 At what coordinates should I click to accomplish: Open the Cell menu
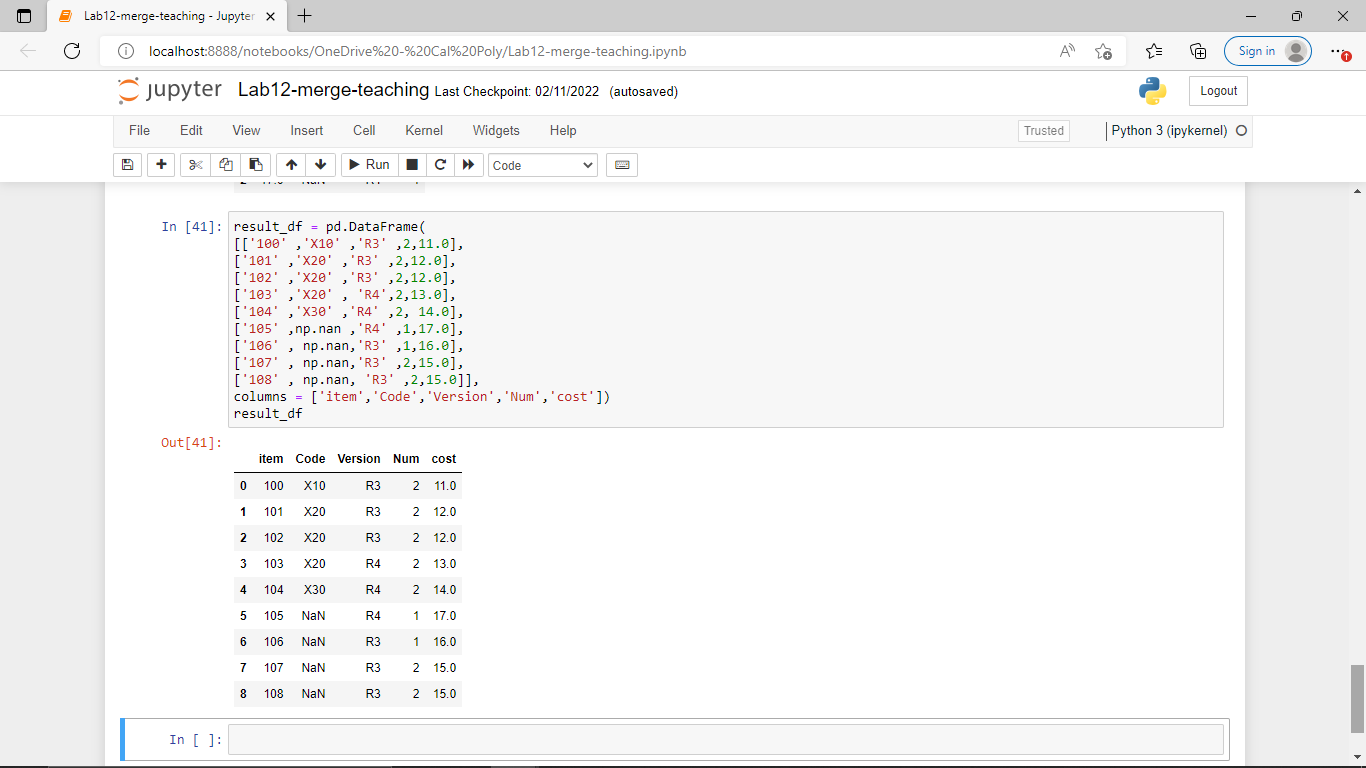[x=364, y=131]
